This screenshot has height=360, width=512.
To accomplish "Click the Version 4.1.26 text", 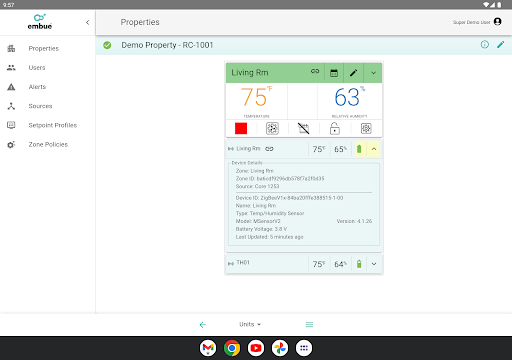I will click(354, 221).
